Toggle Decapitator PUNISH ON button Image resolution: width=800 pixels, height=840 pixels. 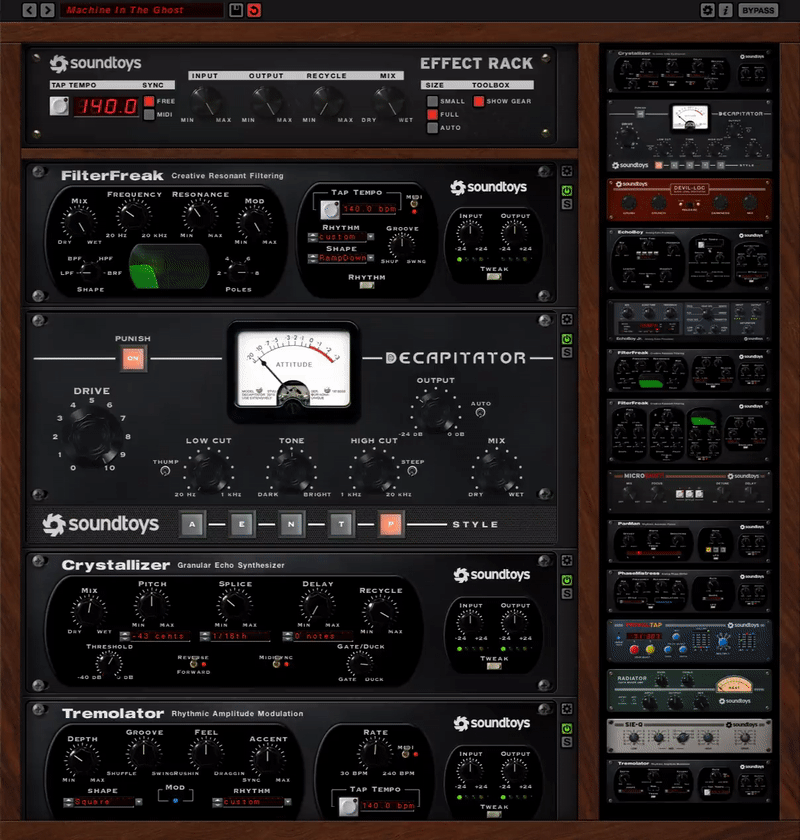[x=133, y=358]
